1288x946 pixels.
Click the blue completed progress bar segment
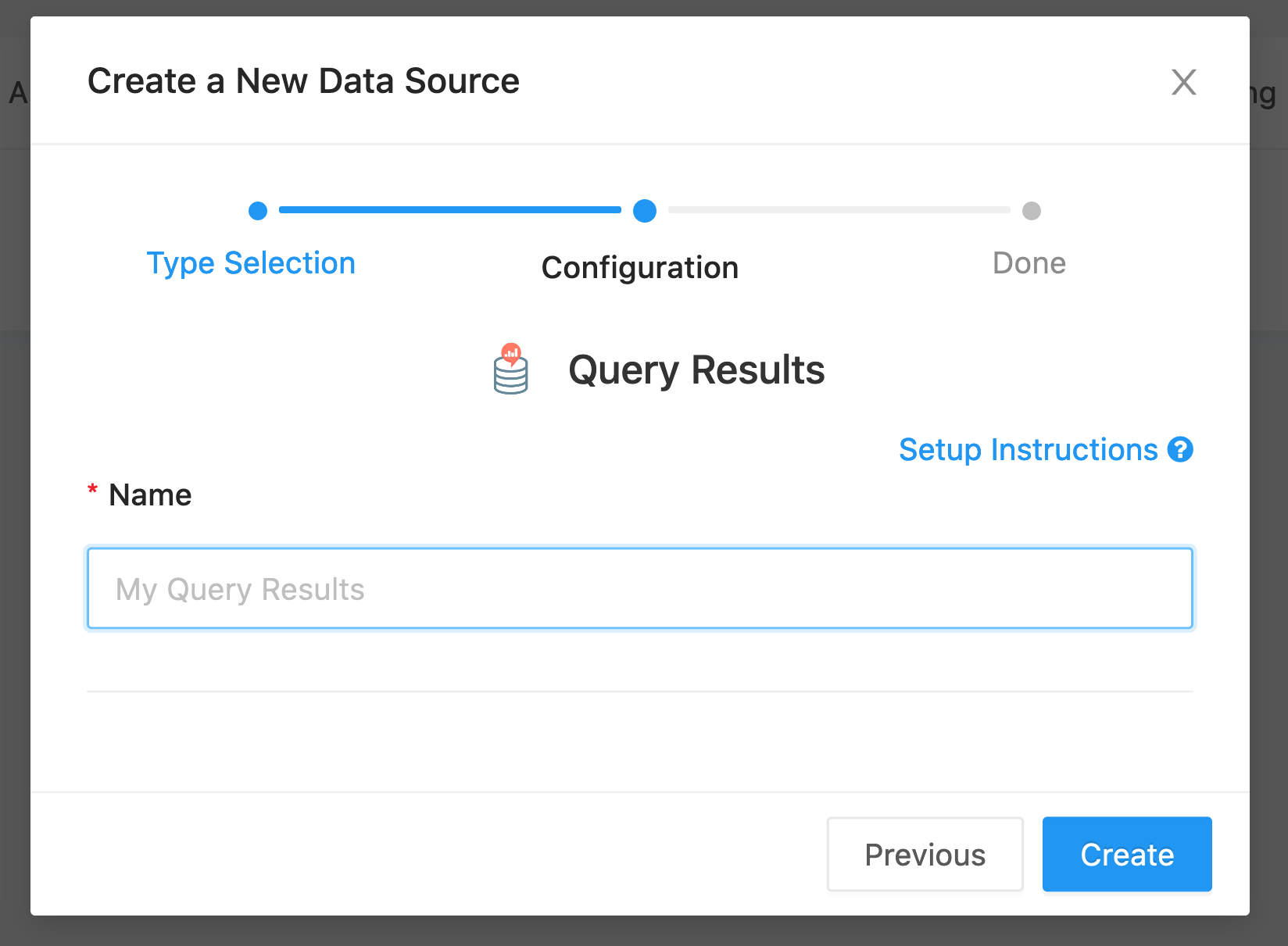tap(449, 210)
